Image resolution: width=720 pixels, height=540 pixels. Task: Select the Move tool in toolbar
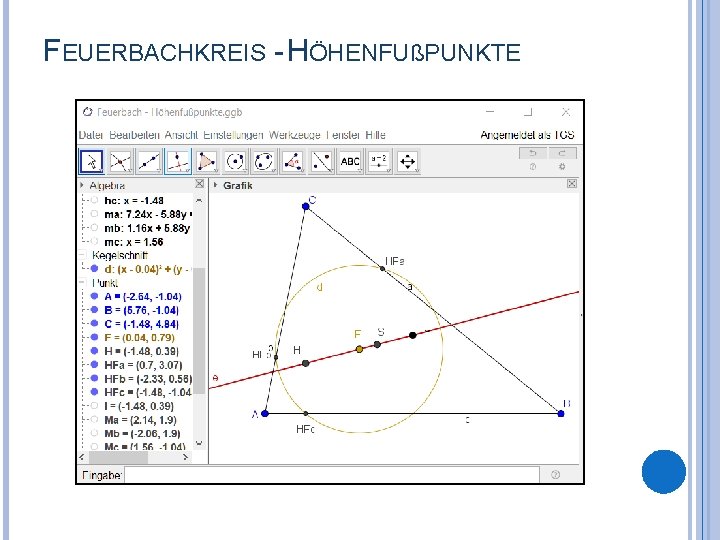click(x=92, y=161)
